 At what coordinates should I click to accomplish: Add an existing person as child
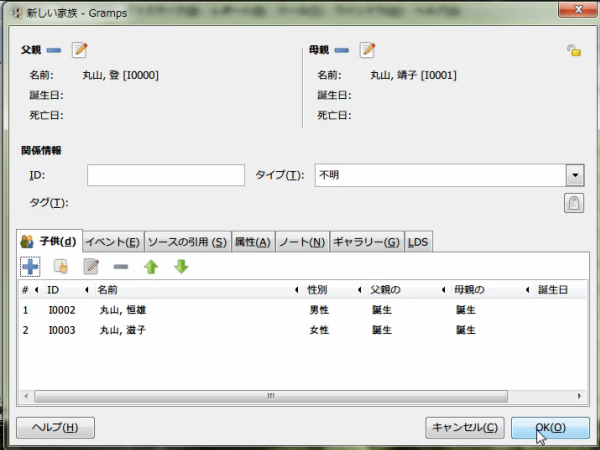pyautogui.click(x=60, y=266)
